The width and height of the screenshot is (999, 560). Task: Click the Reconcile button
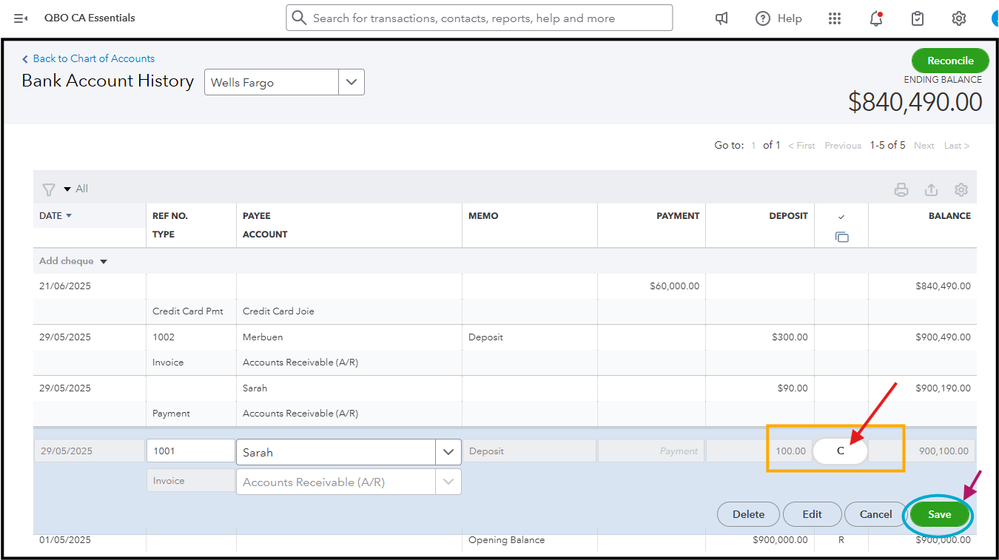pos(949,61)
